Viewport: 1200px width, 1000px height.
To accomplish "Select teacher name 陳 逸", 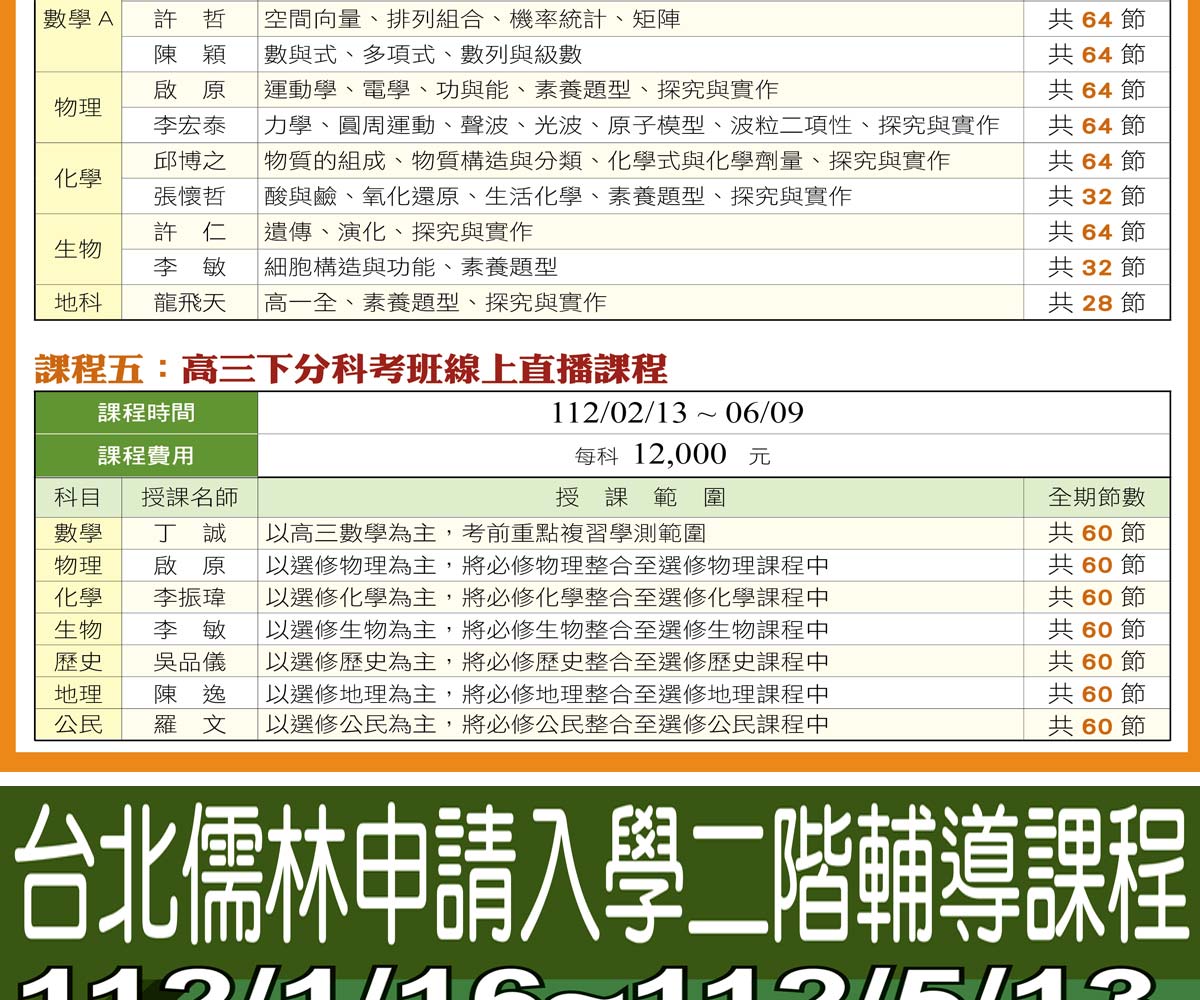I will click(190, 693).
